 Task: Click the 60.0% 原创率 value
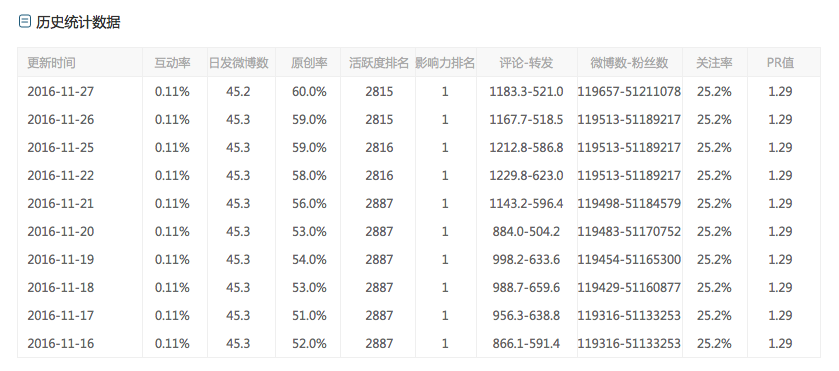[x=309, y=92]
